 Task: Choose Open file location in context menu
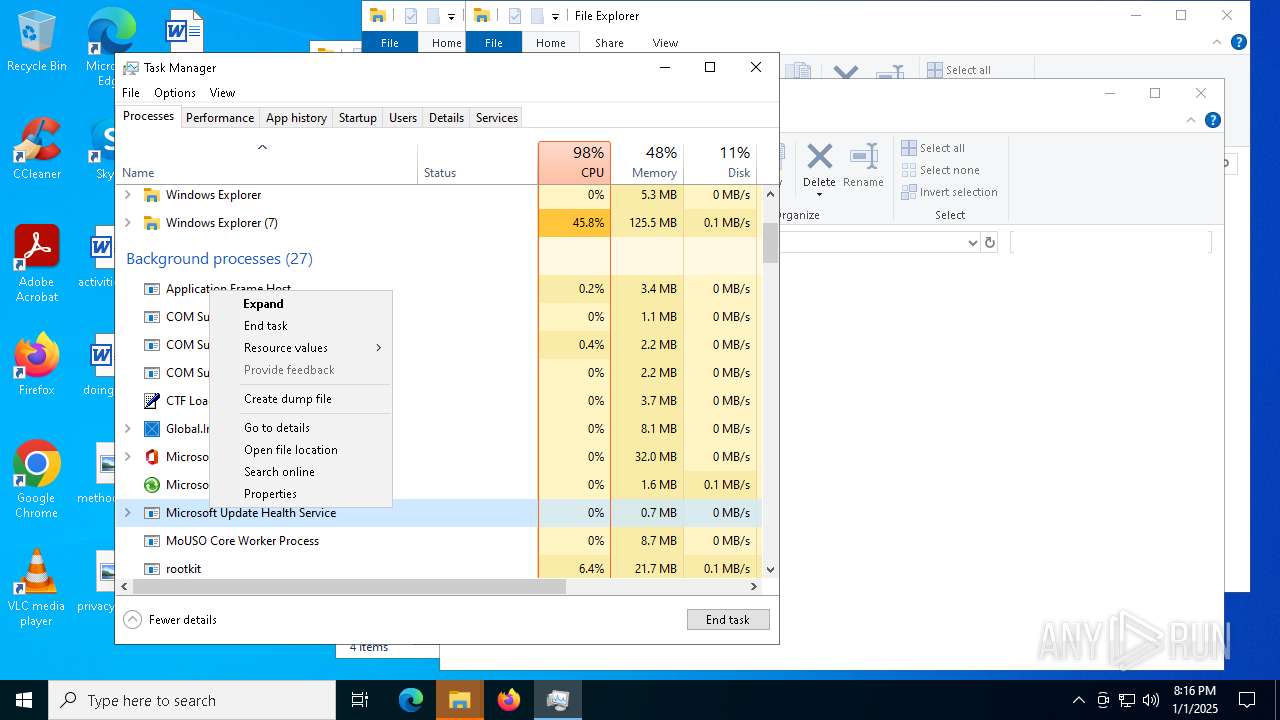[x=301, y=450]
